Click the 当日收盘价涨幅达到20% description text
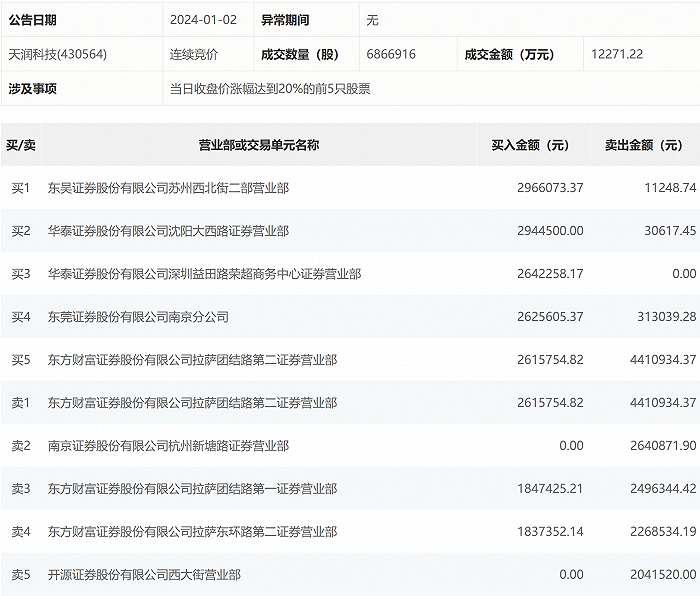 270,89
